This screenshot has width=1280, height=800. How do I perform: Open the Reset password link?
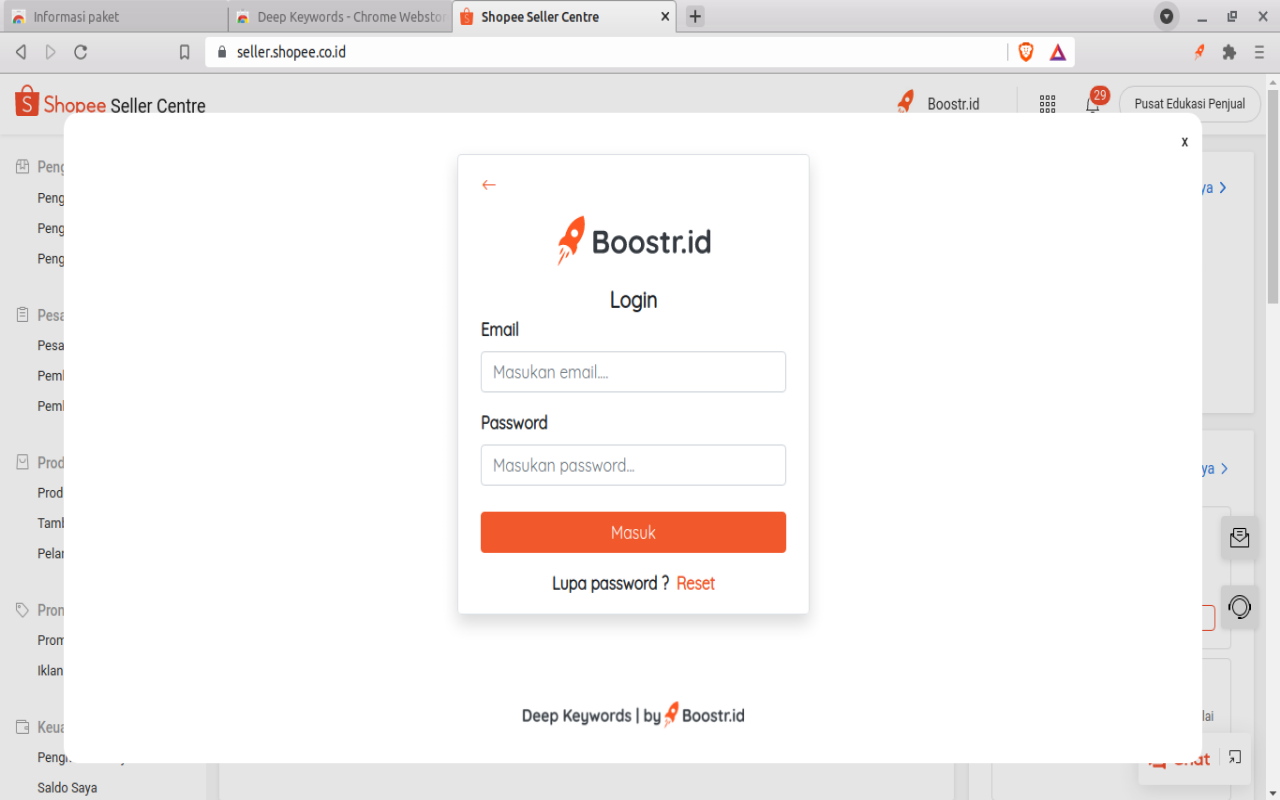click(x=696, y=583)
